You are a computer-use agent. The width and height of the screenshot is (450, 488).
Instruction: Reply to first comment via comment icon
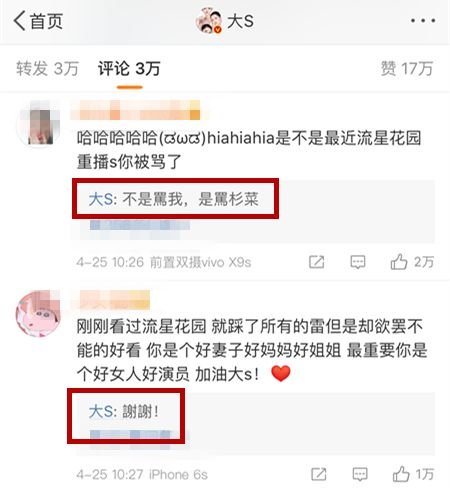pos(358,262)
